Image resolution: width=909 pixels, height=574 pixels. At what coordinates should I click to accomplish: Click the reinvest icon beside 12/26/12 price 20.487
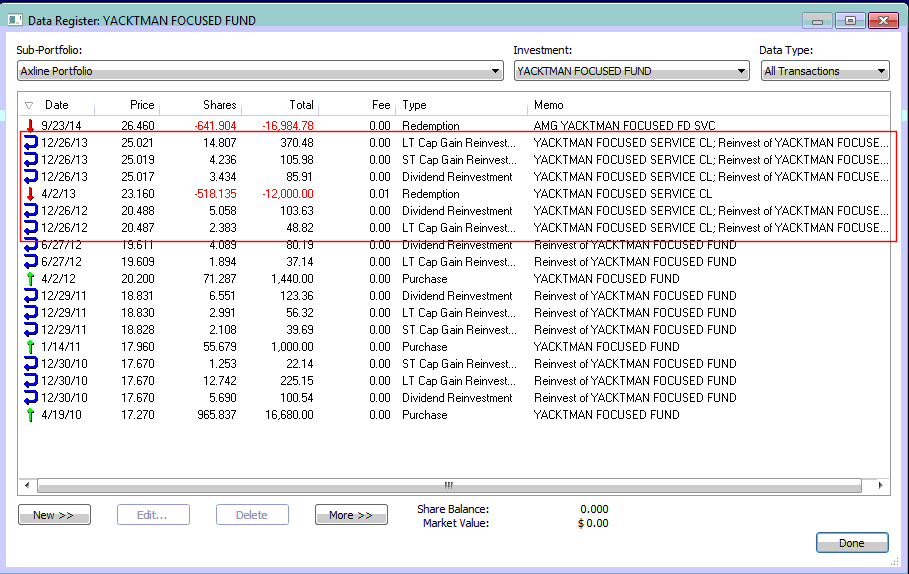click(x=31, y=228)
